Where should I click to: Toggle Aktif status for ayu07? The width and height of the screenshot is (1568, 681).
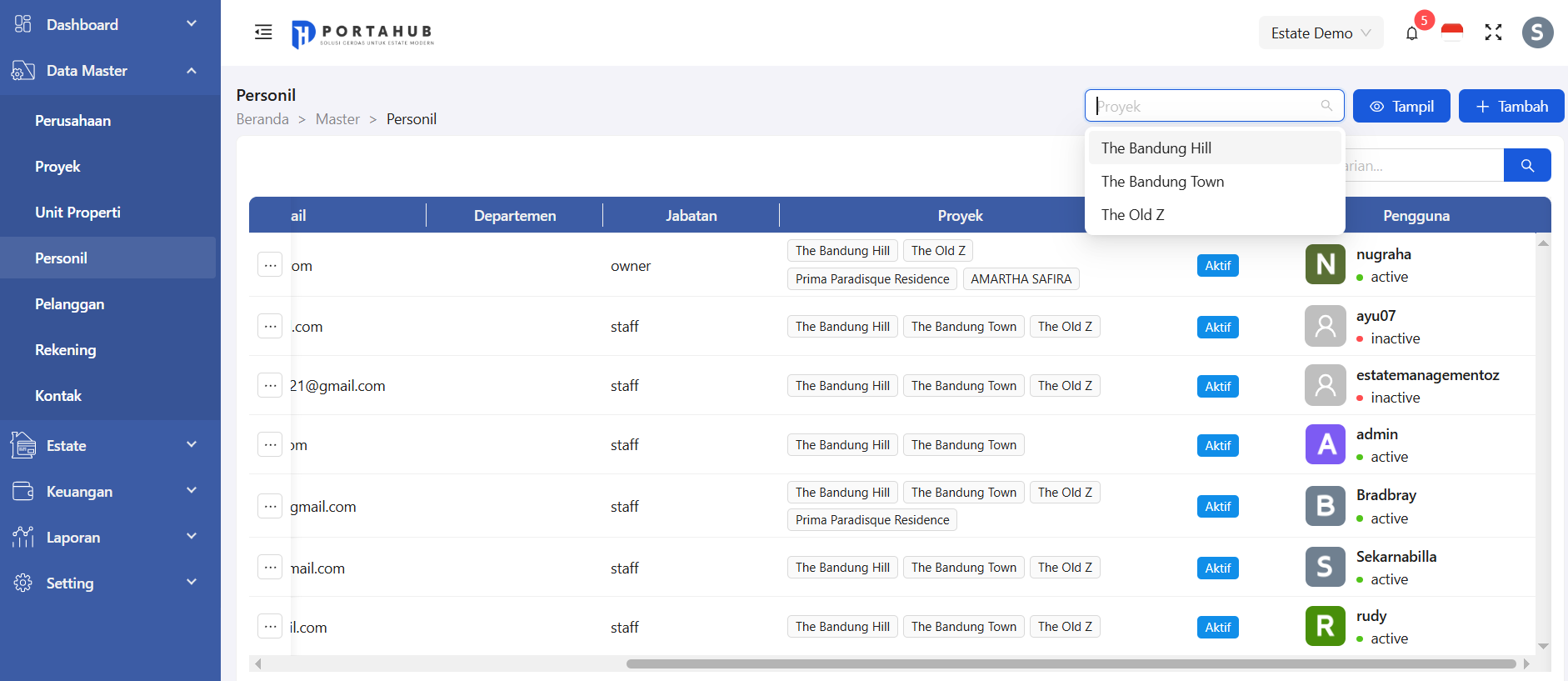coord(1217,327)
